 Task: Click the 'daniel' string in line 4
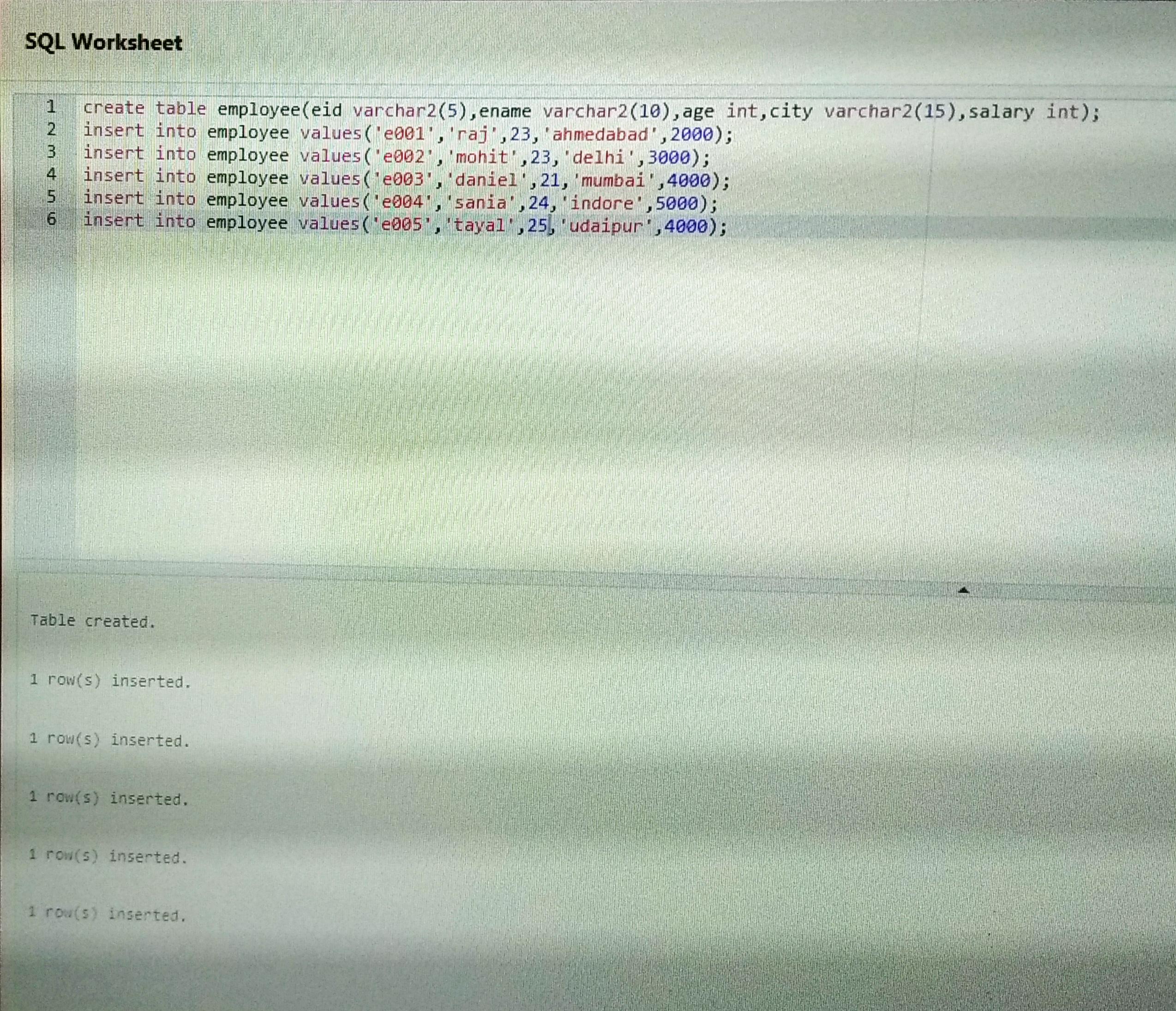pyautogui.click(x=487, y=179)
